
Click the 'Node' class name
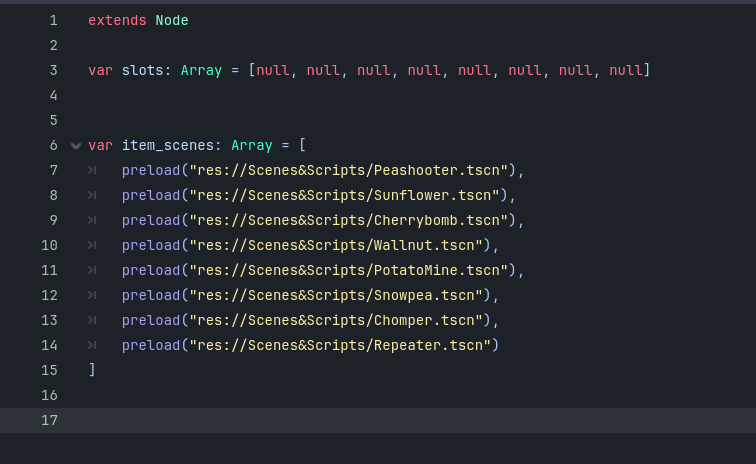click(x=171, y=21)
